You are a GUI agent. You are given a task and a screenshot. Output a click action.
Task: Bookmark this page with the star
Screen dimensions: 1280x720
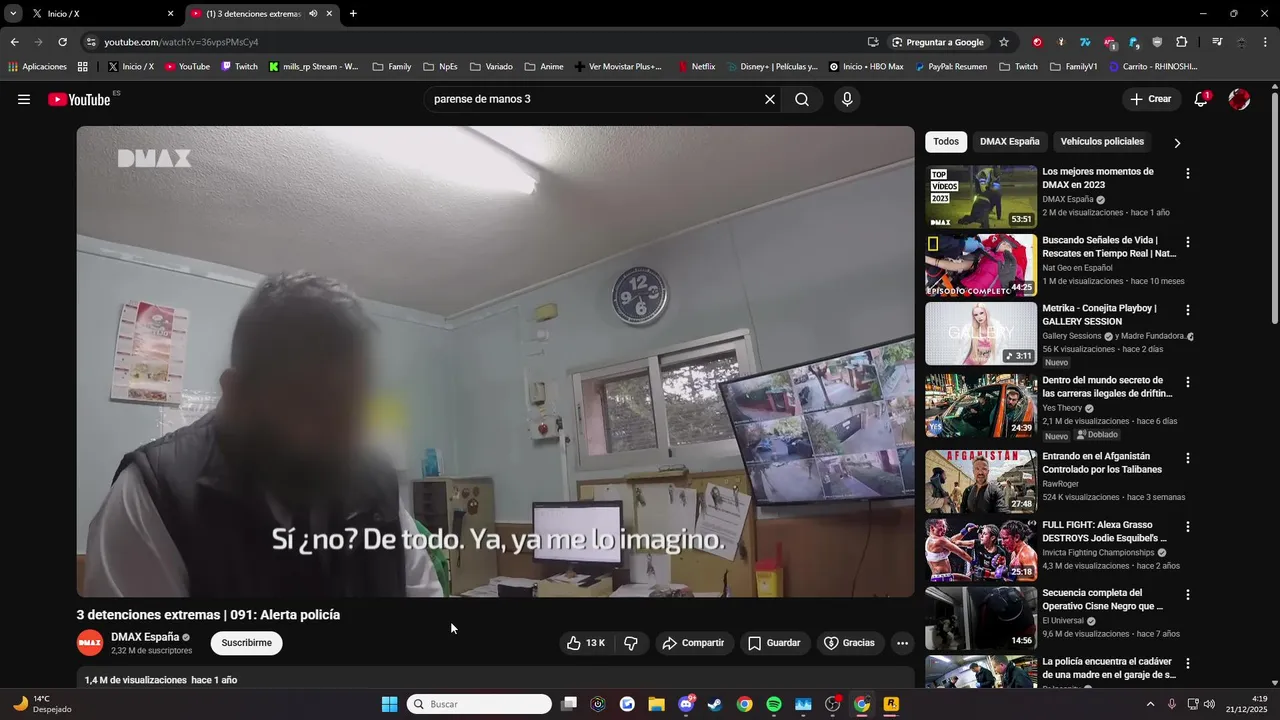[x=1004, y=42]
